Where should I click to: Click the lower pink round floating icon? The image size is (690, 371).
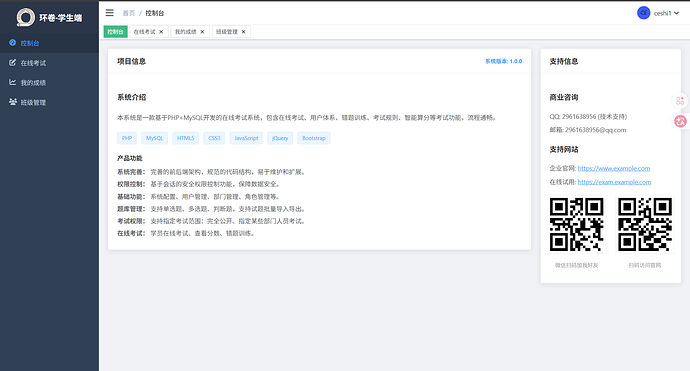pos(680,121)
